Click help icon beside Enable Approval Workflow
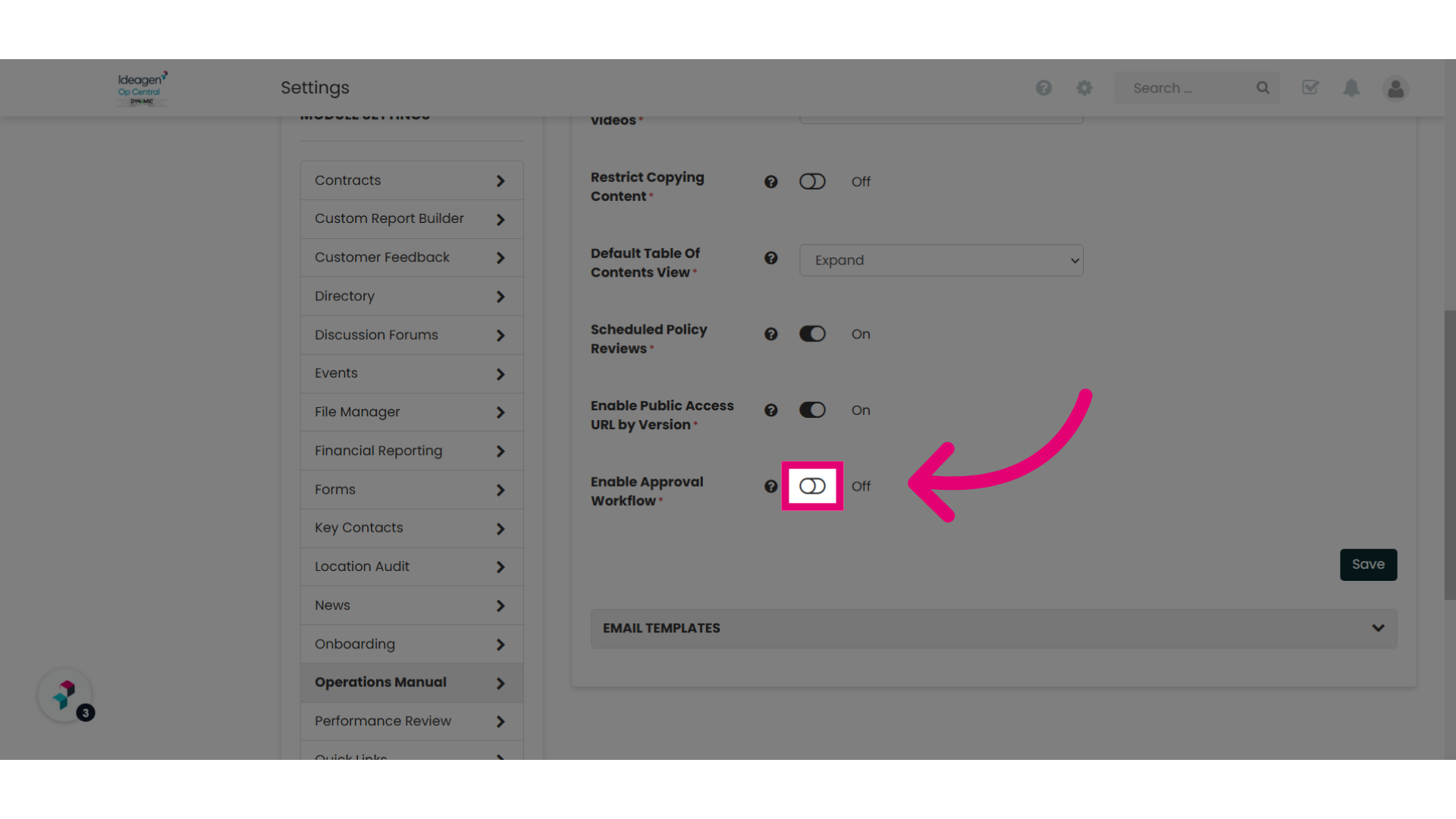This screenshot has width=1456, height=819. tap(771, 486)
